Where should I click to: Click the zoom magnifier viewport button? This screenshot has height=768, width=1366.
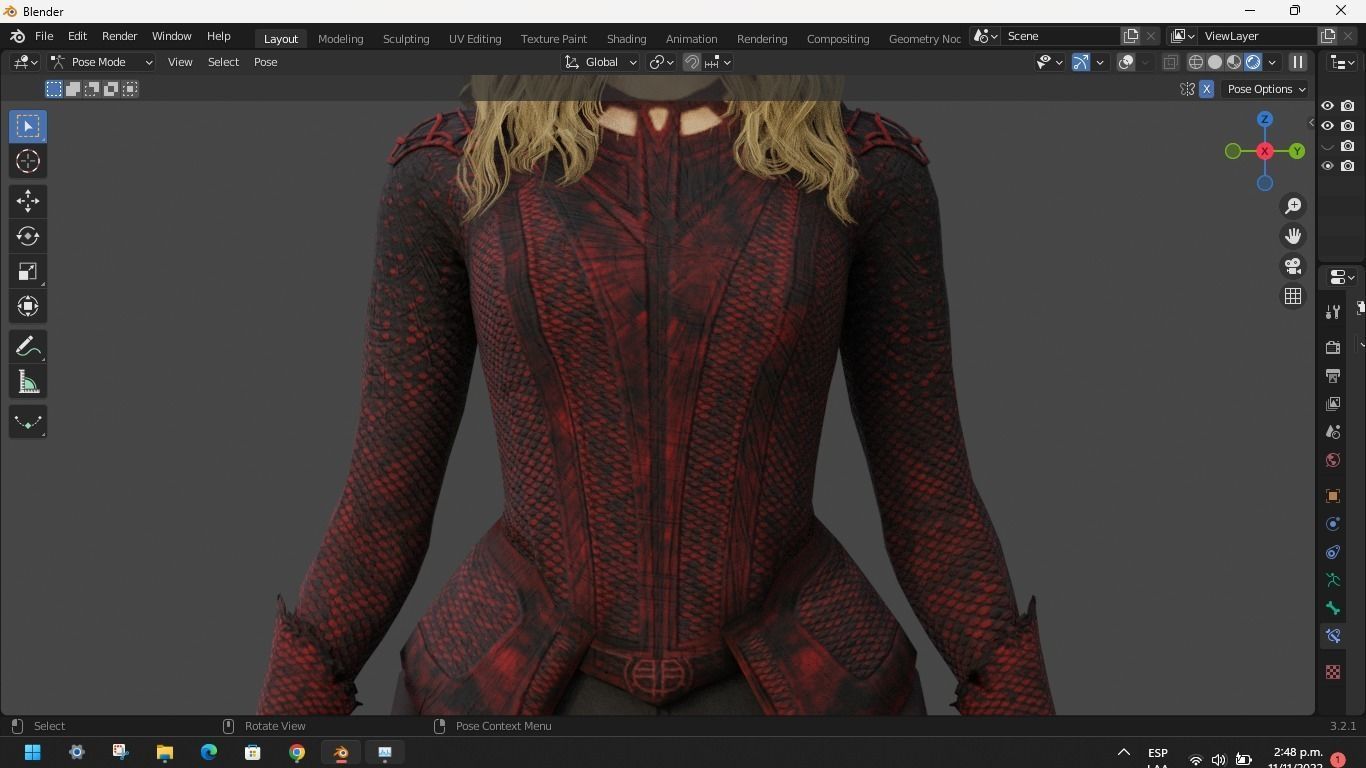(1293, 206)
